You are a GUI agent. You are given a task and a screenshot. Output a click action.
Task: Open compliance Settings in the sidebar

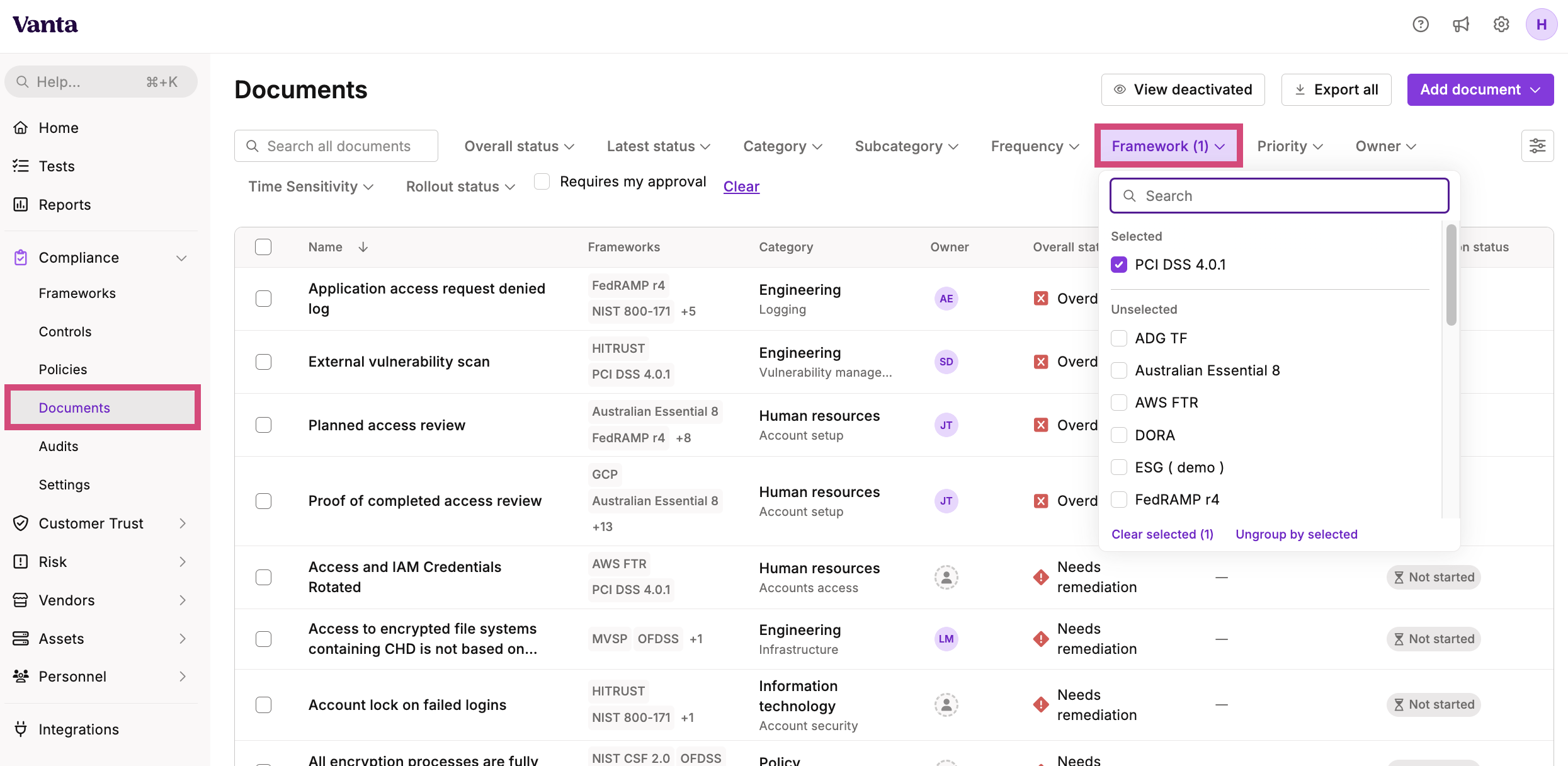(x=64, y=485)
